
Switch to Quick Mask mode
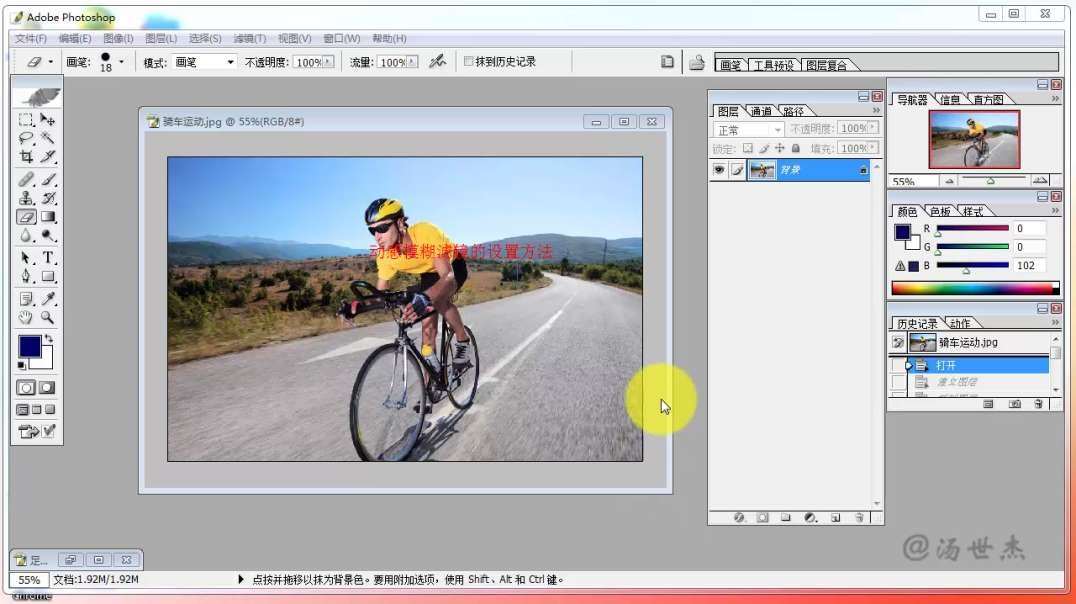coord(47,388)
